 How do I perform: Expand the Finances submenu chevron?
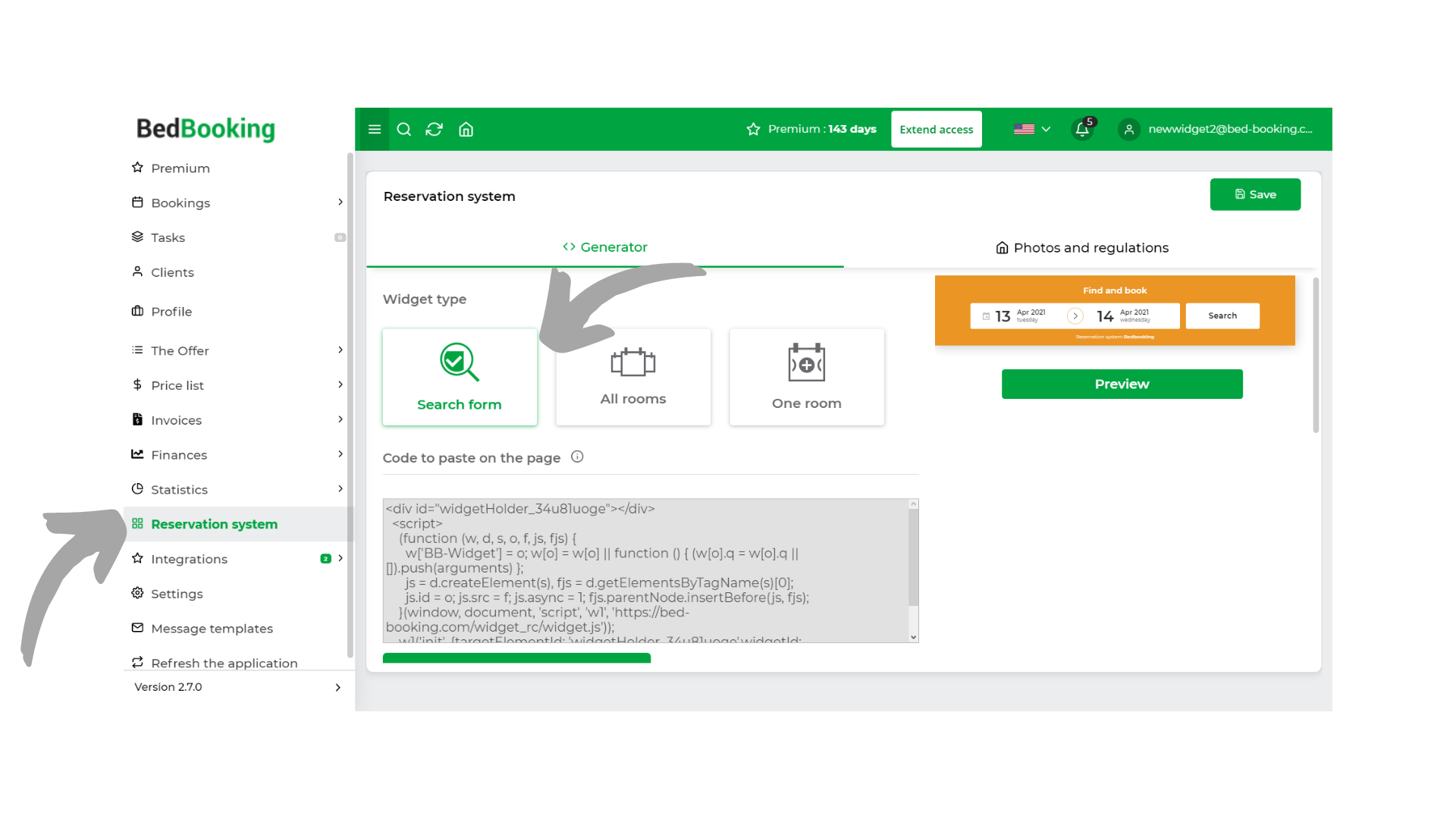coord(340,454)
